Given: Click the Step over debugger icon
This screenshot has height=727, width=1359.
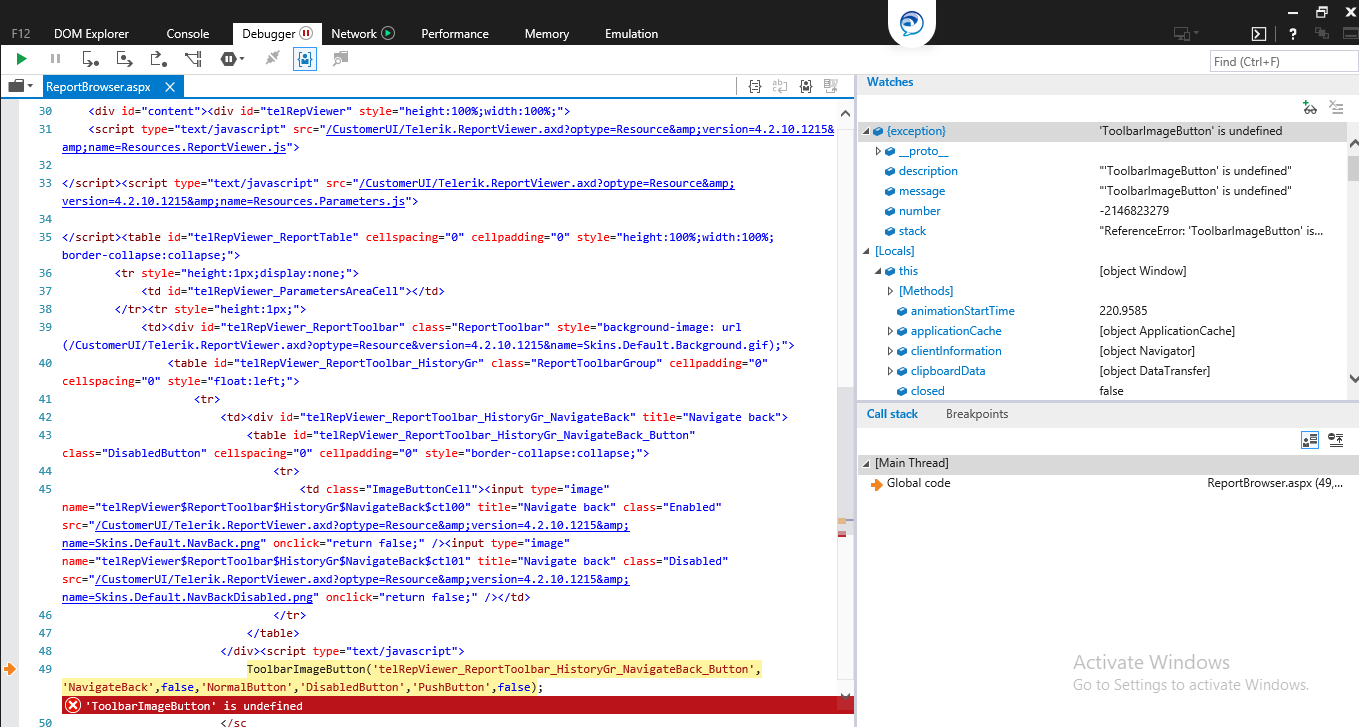Looking at the screenshot, I should [x=124, y=60].
